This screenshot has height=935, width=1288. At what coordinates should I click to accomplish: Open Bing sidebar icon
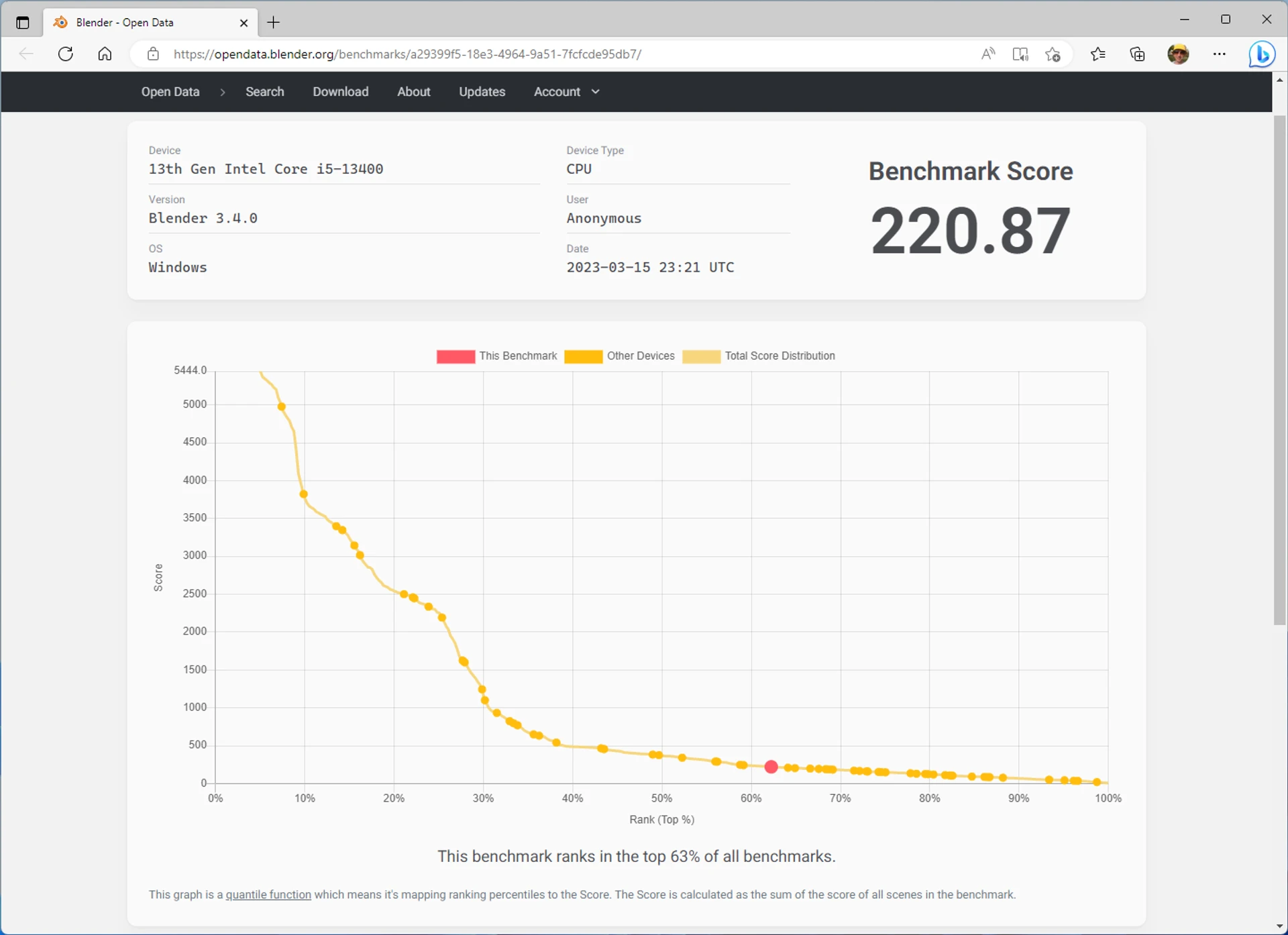[1262, 54]
